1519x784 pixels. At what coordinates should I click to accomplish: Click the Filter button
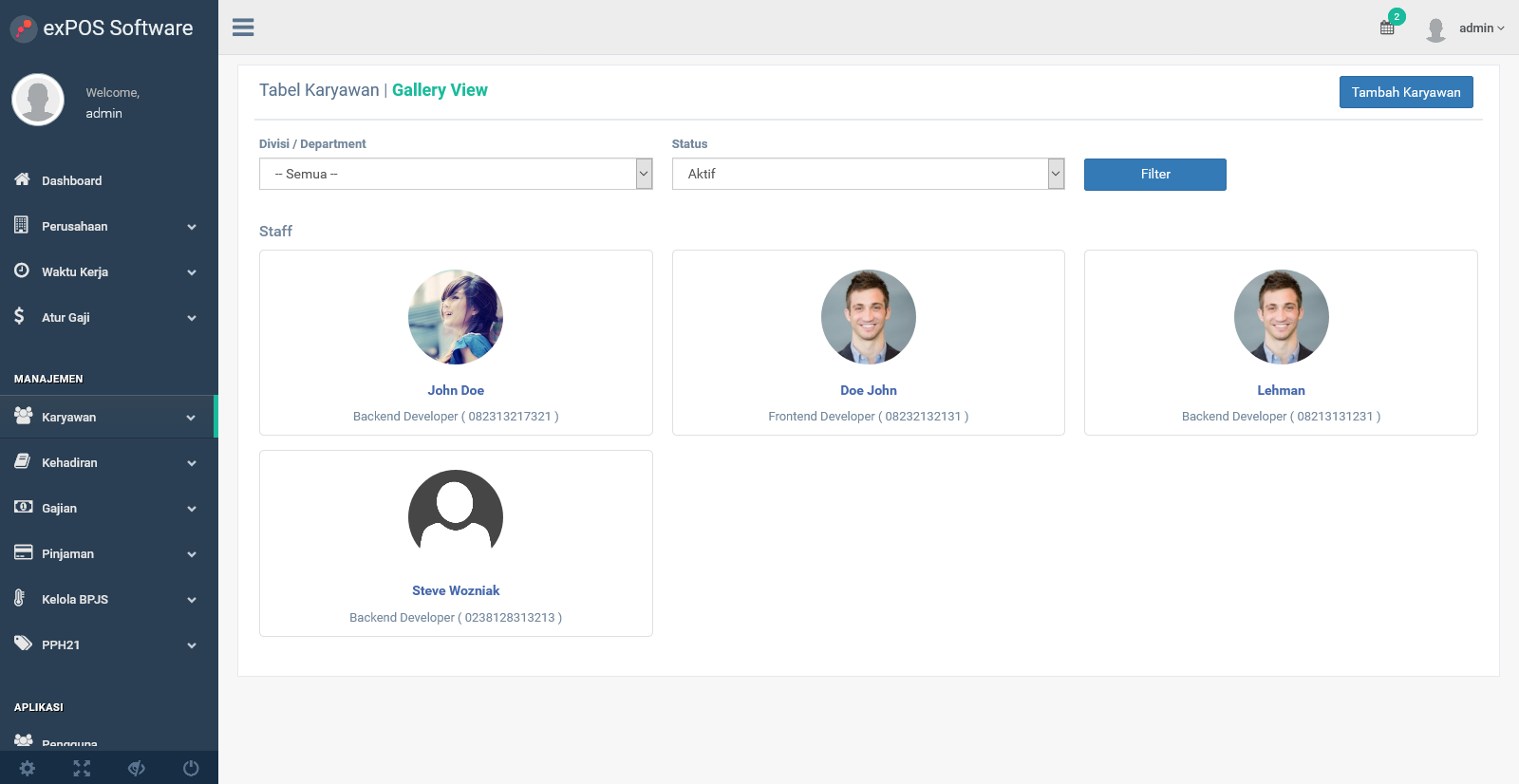[x=1155, y=175]
